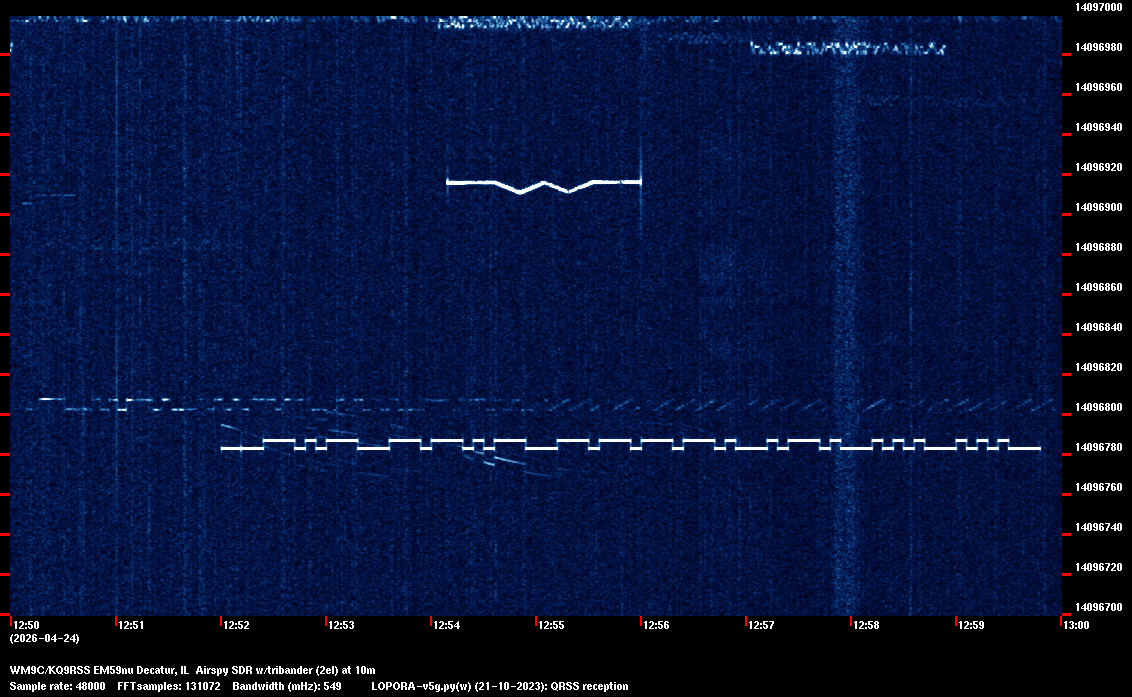Image resolution: width=1132 pixels, height=697 pixels.
Task: Click the 14097000 frequency label
Action: pyautogui.click(x=1097, y=7)
